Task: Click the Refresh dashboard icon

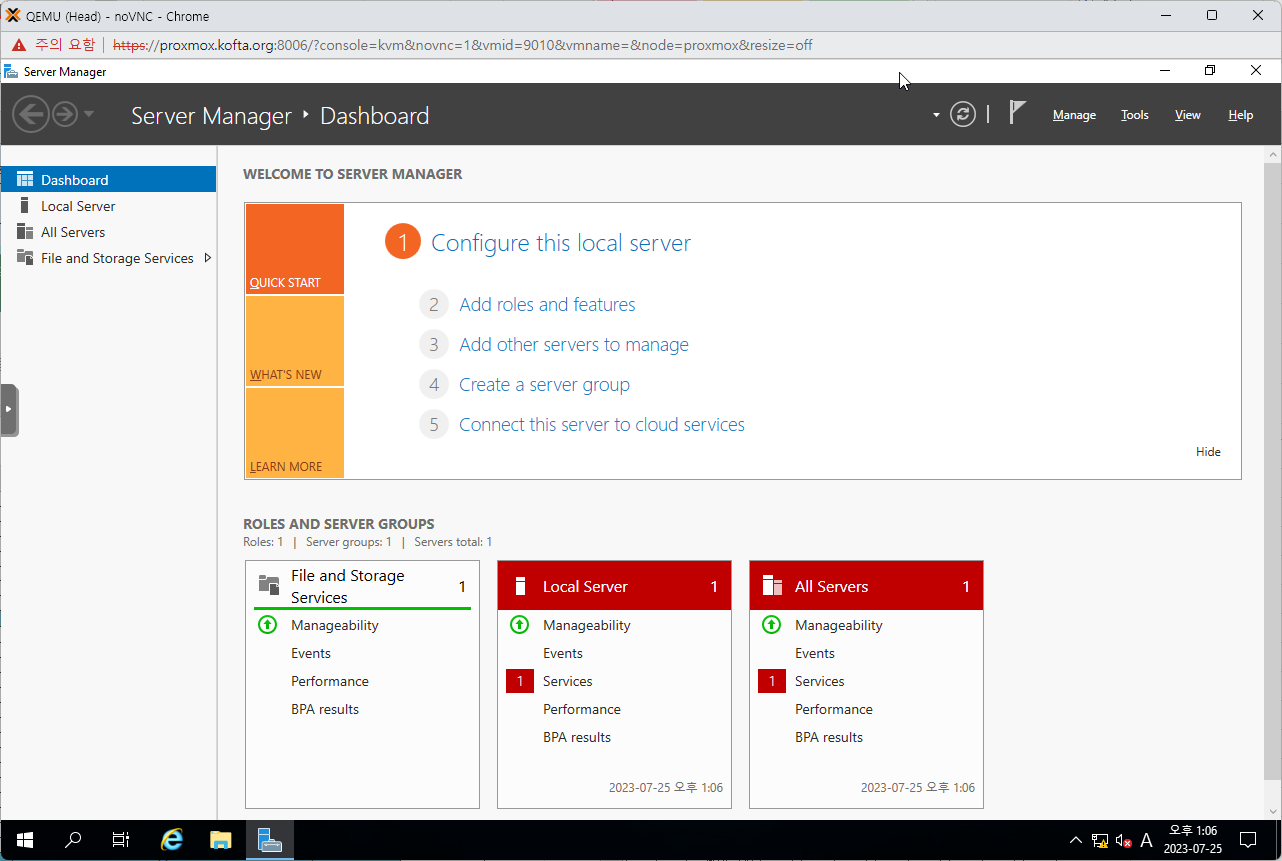Action: 962,114
